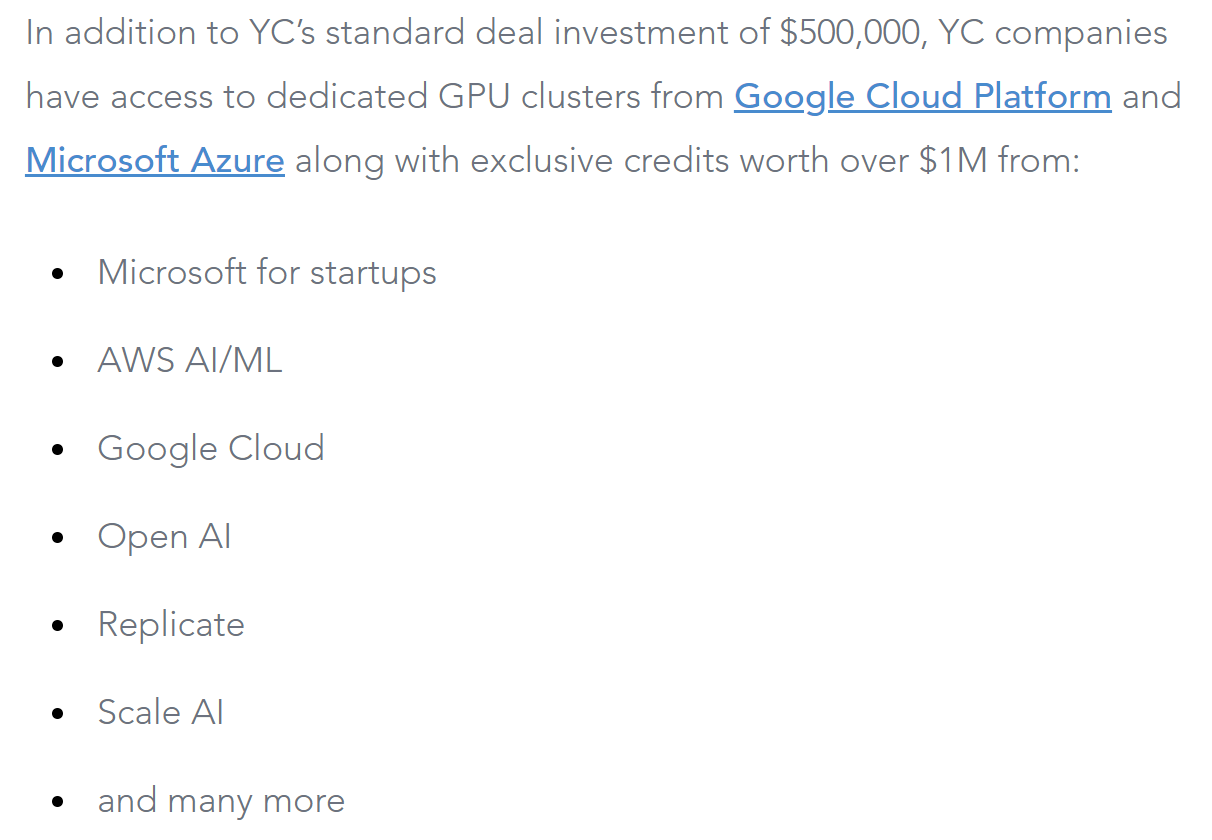Select the 'Scale AI' list item
1212x840 pixels.
pyautogui.click(x=161, y=713)
